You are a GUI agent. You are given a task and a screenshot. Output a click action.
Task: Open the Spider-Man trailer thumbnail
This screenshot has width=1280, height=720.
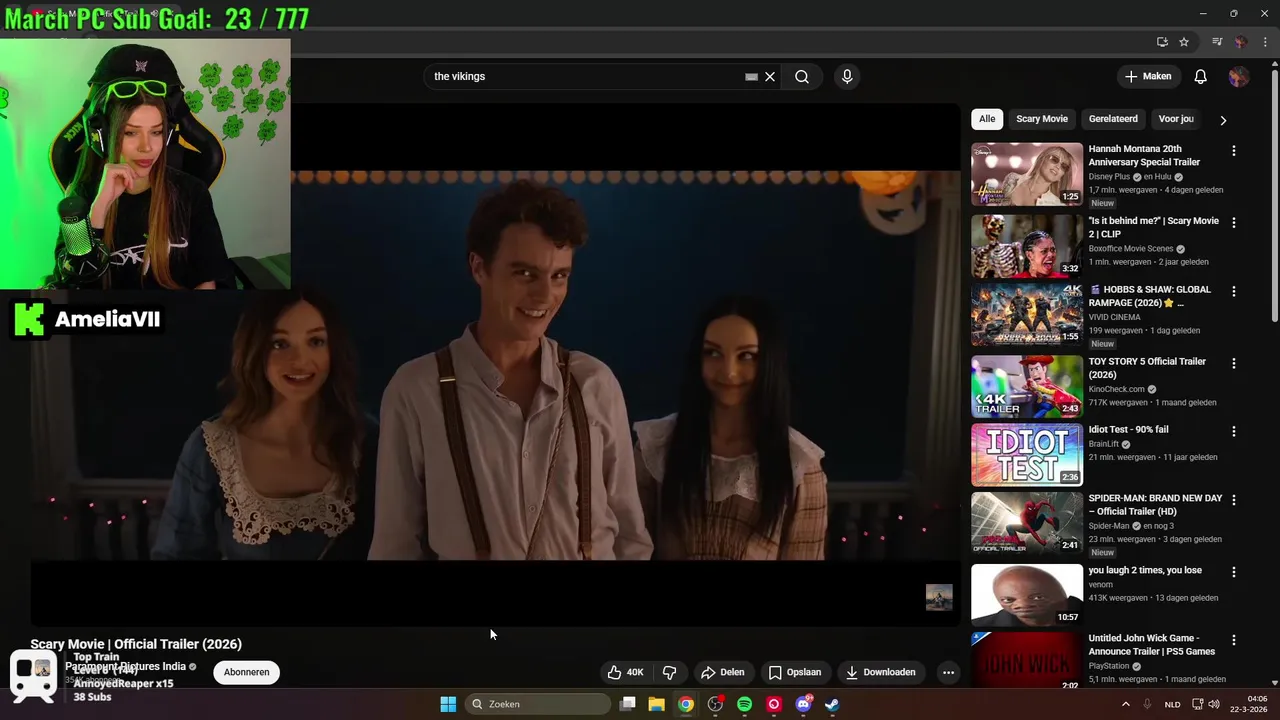[x=1027, y=523]
